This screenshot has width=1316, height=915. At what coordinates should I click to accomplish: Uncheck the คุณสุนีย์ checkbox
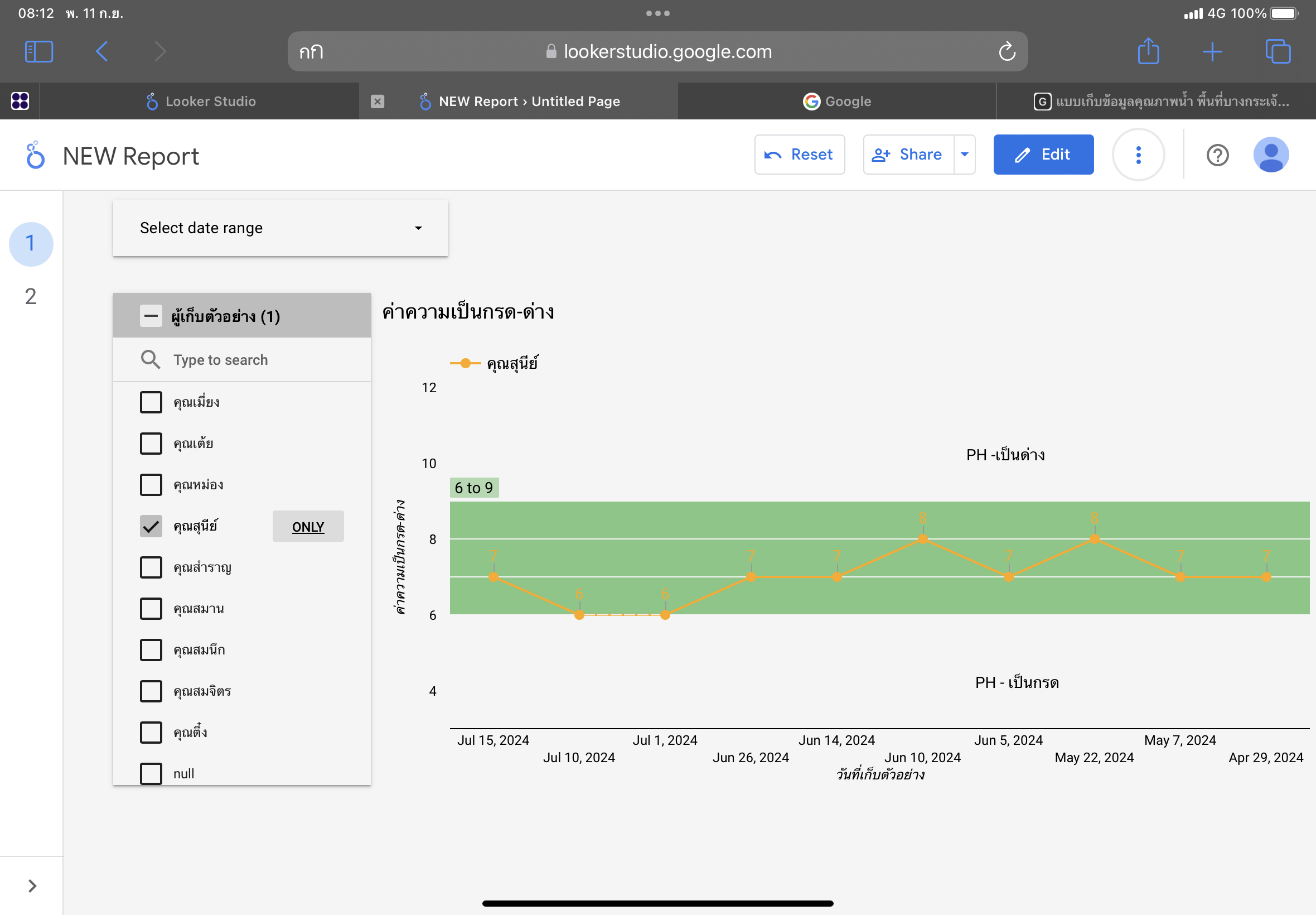[x=151, y=526]
